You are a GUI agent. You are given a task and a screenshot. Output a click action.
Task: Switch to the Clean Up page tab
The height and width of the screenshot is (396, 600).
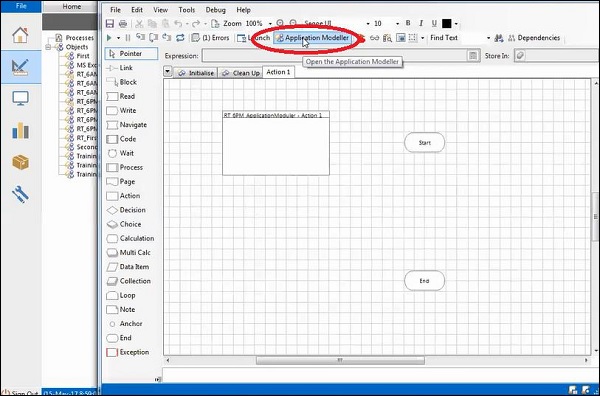pyautogui.click(x=240, y=73)
